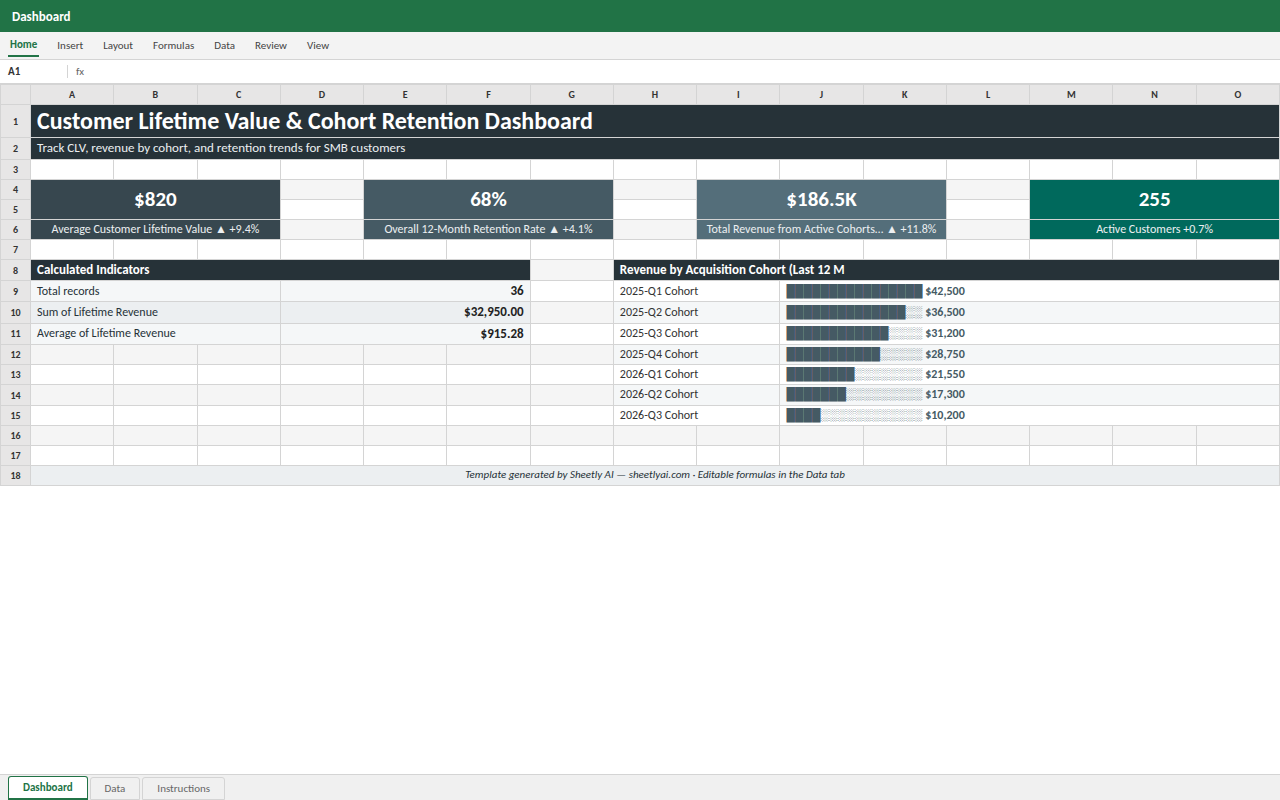Select column A header

pyautogui.click(x=72, y=95)
